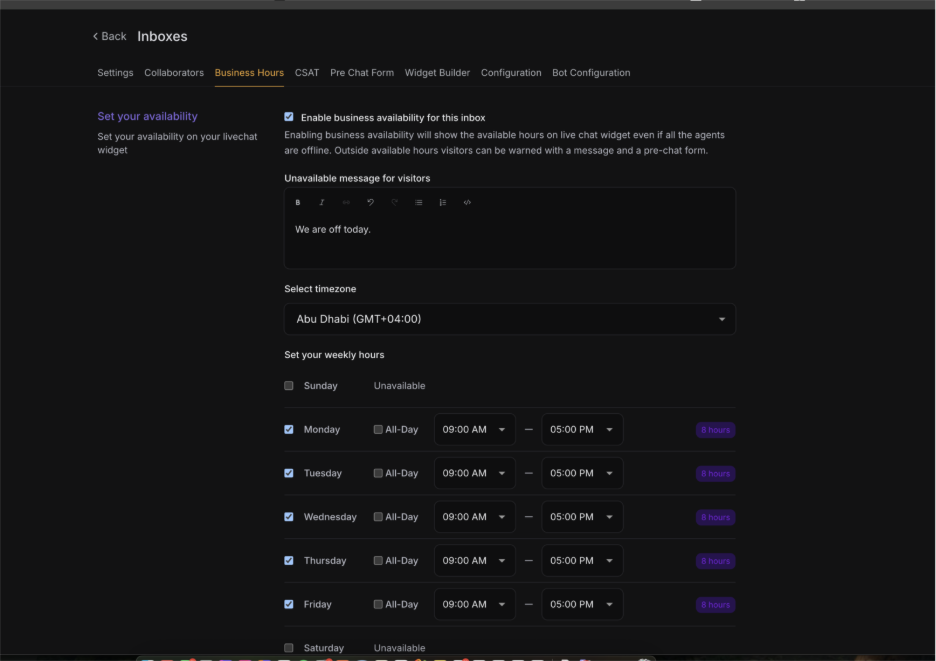
Task: Click the Set your availability heading
Action: [x=147, y=116]
